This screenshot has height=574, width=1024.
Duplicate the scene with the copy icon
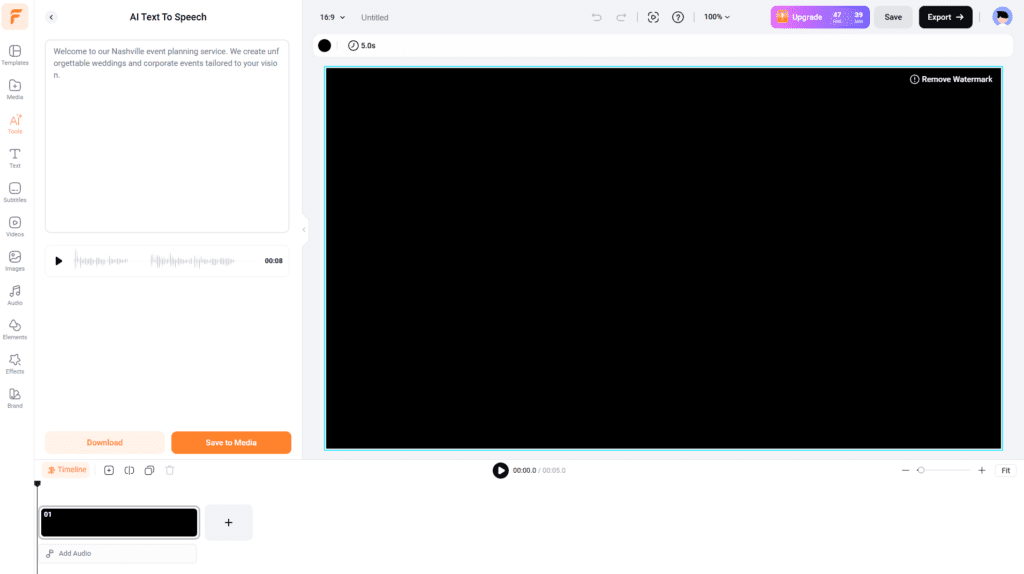[x=150, y=470]
